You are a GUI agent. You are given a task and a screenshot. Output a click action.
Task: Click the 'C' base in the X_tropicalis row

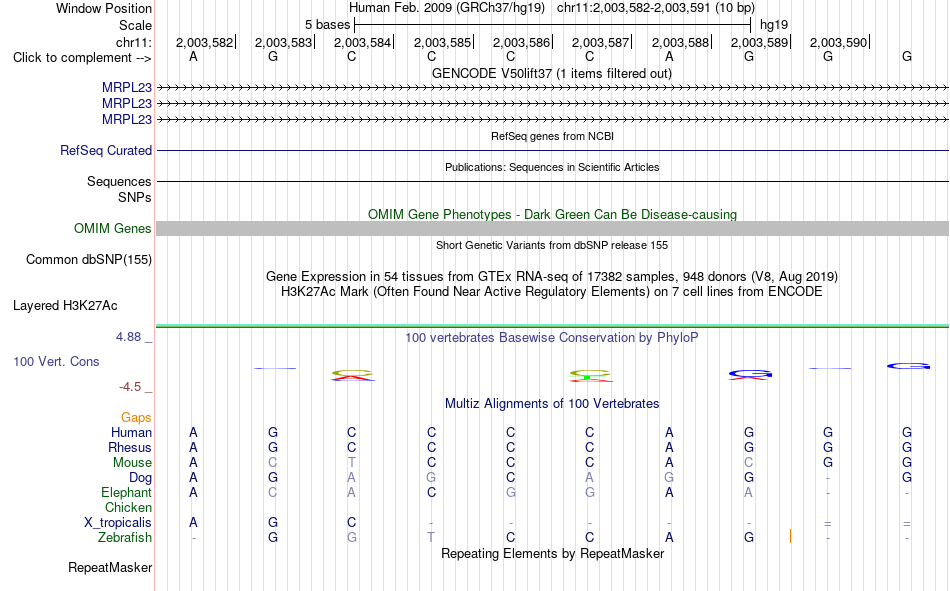coord(351,523)
